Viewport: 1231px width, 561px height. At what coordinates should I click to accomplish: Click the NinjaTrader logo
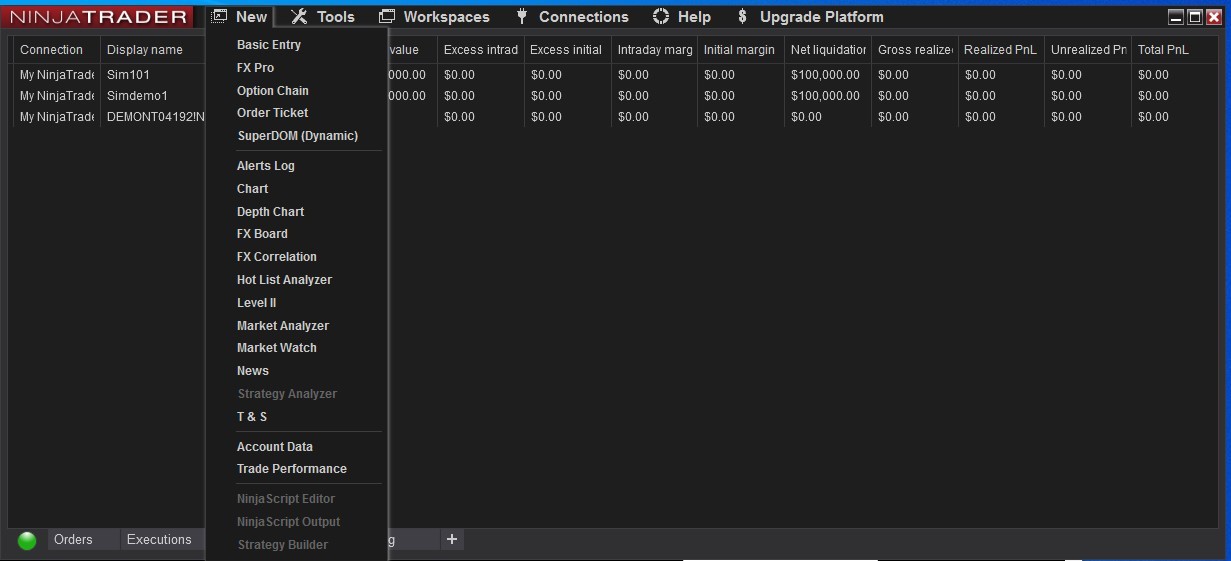[x=98, y=16]
